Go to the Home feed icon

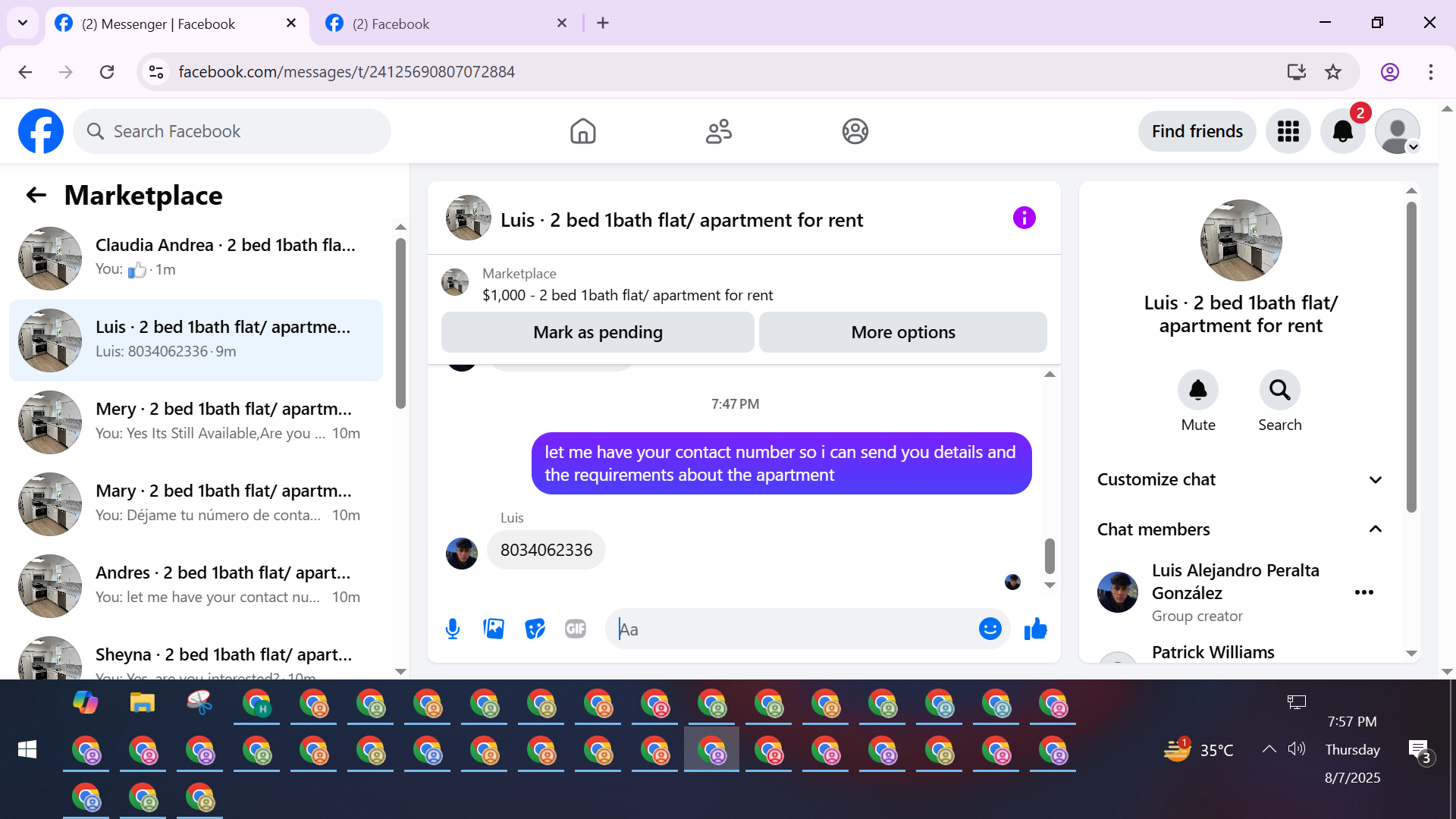tap(582, 131)
